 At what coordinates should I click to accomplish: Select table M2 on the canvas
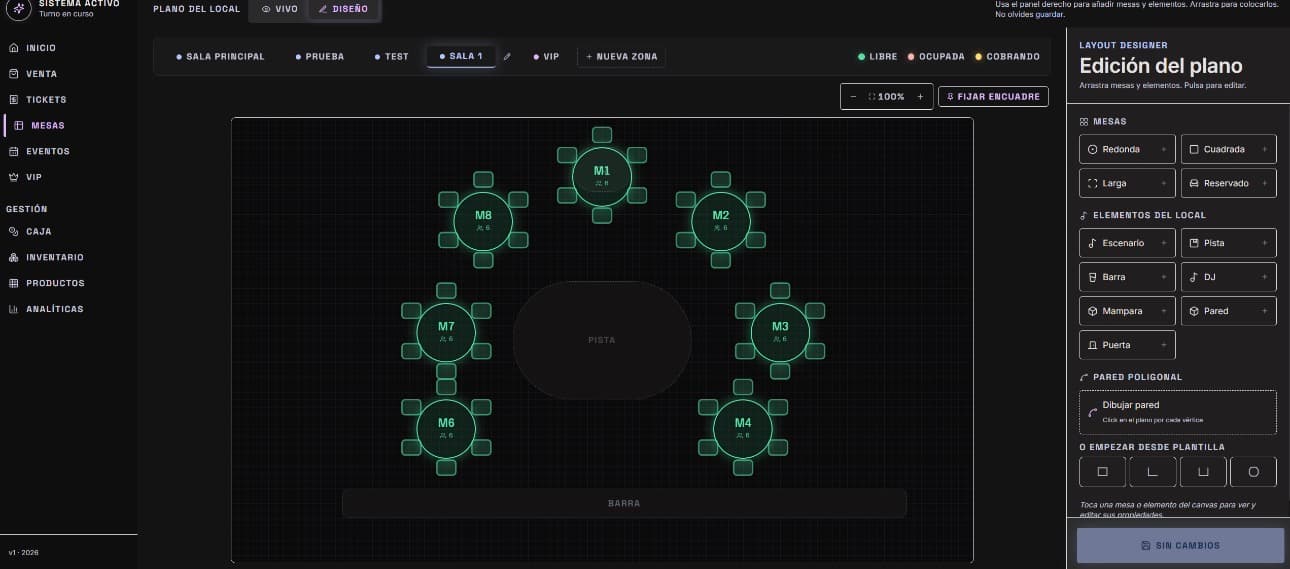coord(720,220)
